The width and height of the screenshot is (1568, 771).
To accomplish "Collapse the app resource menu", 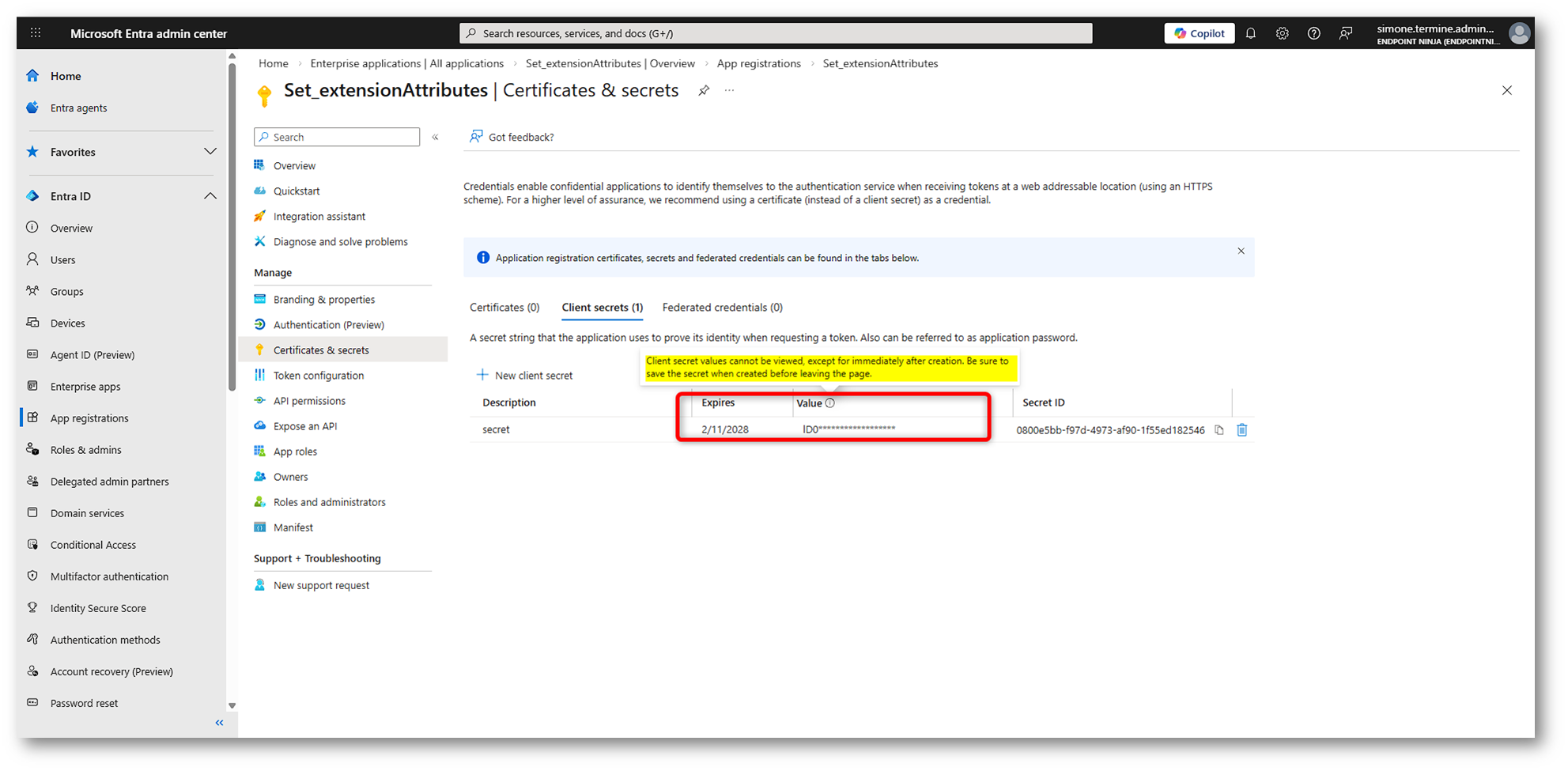I will 436,138.
